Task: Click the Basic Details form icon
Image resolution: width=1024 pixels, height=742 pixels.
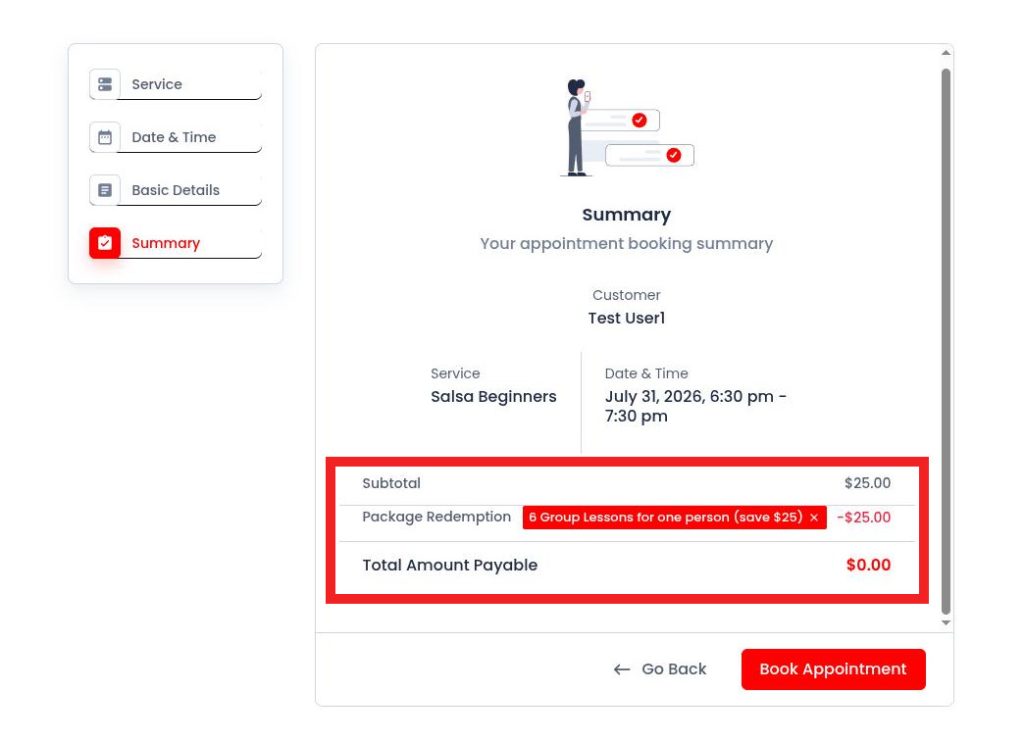Action: 104,190
